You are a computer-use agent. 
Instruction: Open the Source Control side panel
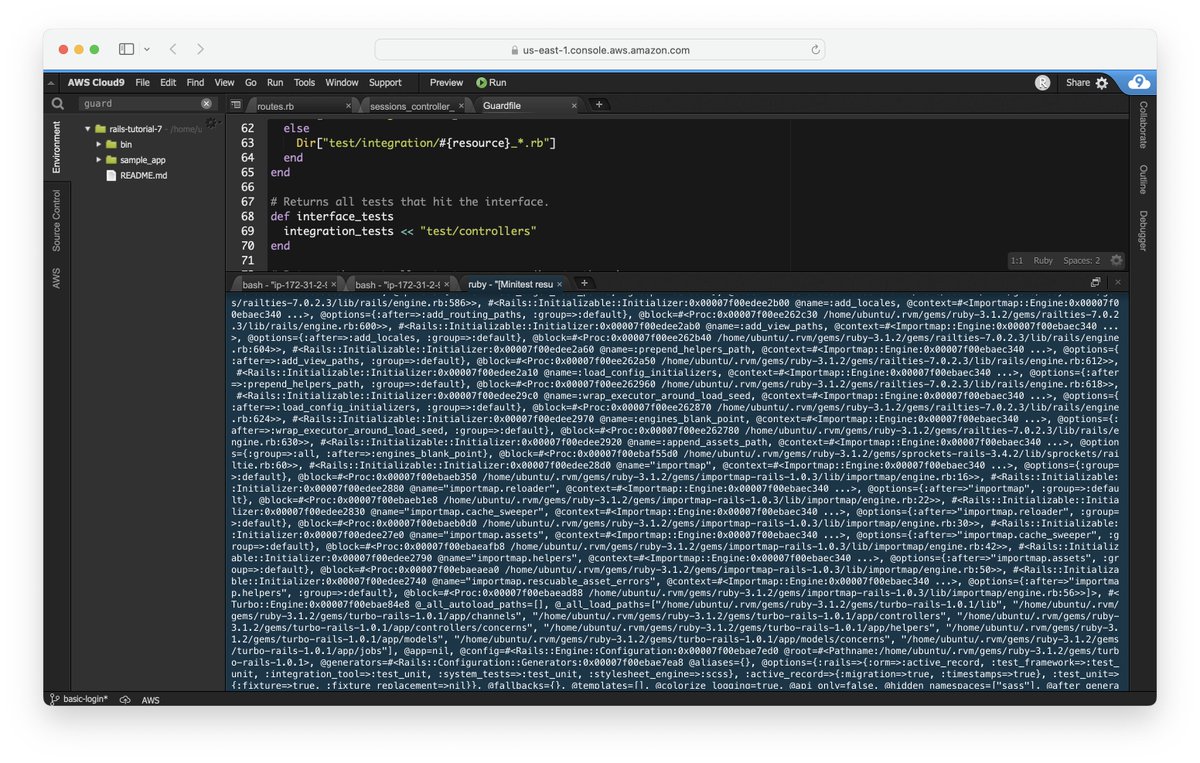click(x=56, y=220)
